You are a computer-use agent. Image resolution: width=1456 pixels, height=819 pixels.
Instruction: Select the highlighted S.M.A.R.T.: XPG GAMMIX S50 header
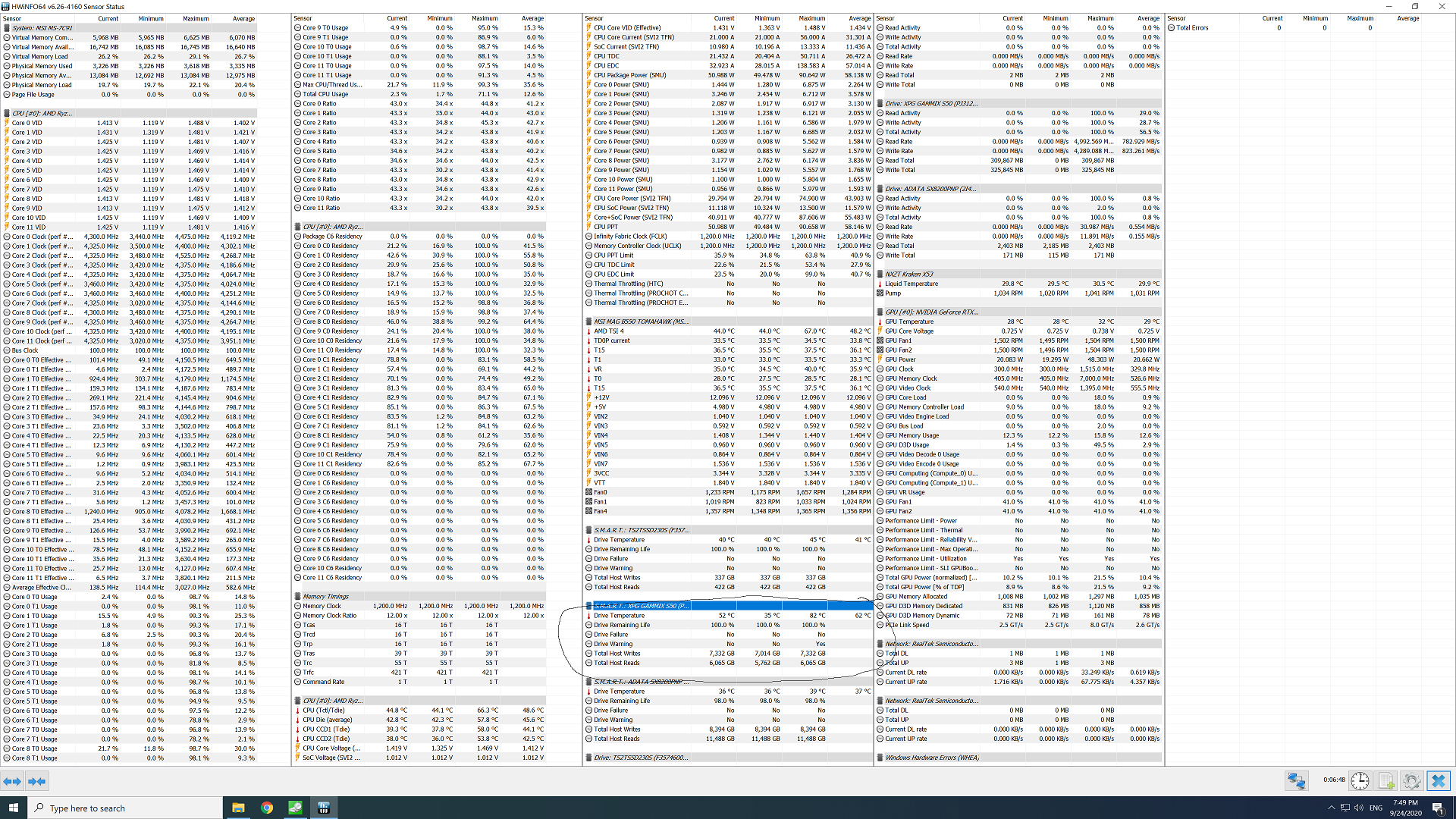(x=727, y=606)
